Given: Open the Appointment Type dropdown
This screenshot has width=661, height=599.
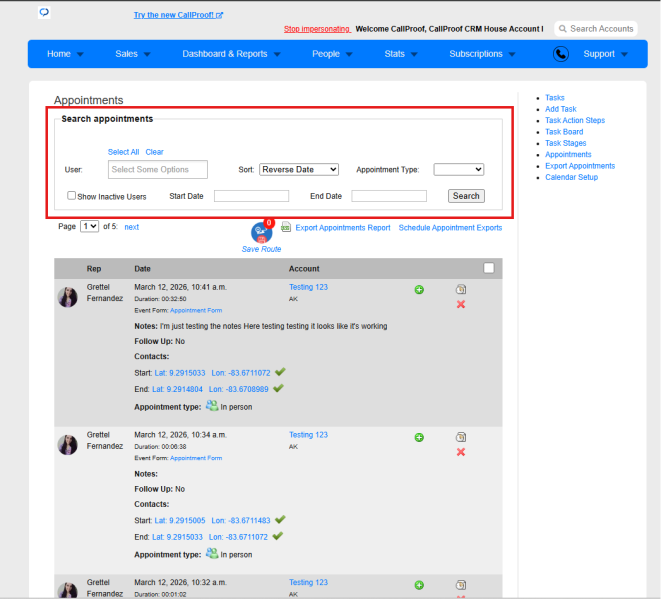Looking at the screenshot, I should point(459,169).
